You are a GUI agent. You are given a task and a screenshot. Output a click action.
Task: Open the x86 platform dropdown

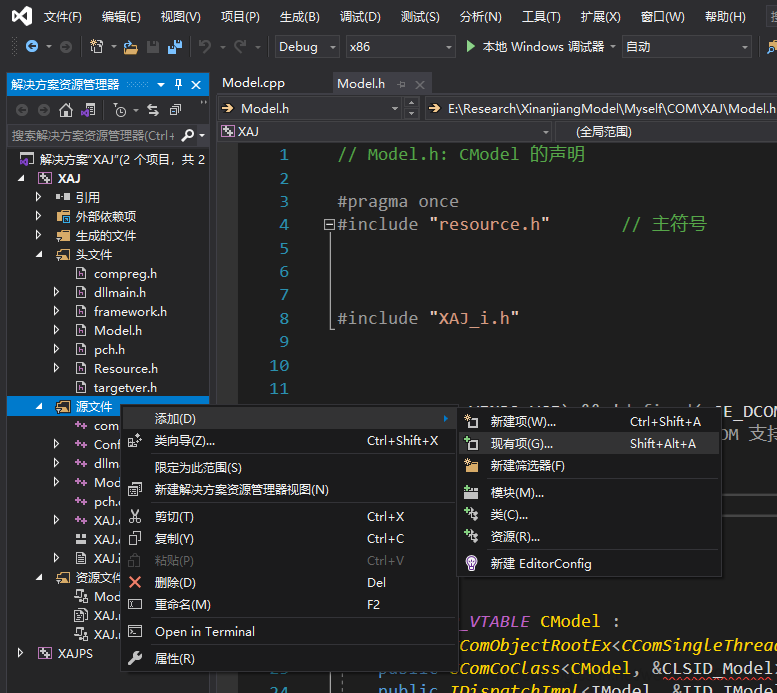(399, 47)
